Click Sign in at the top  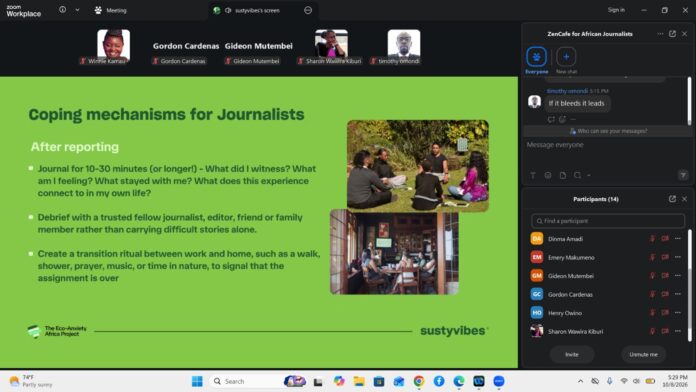[x=616, y=10]
